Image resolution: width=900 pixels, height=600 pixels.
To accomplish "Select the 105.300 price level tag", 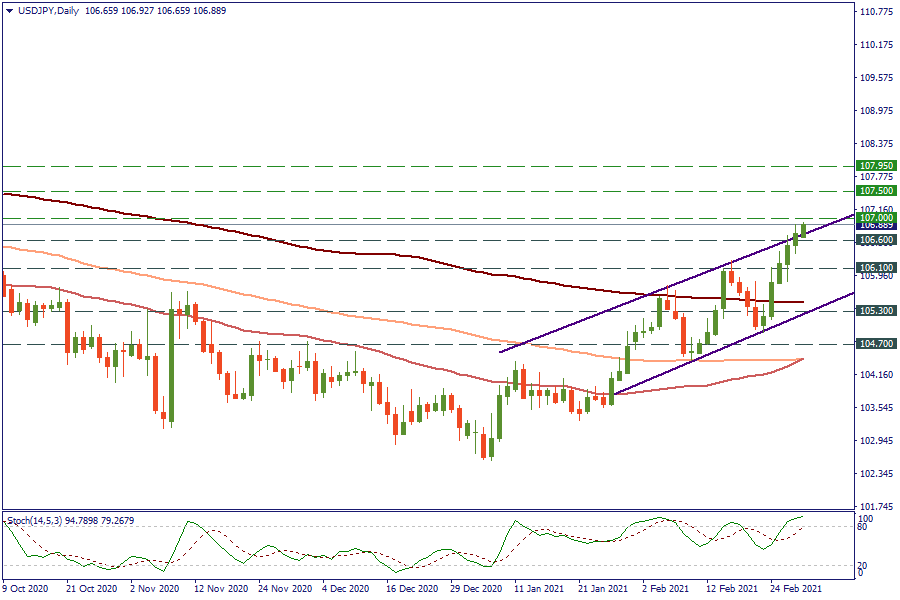I will pos(876,311).
